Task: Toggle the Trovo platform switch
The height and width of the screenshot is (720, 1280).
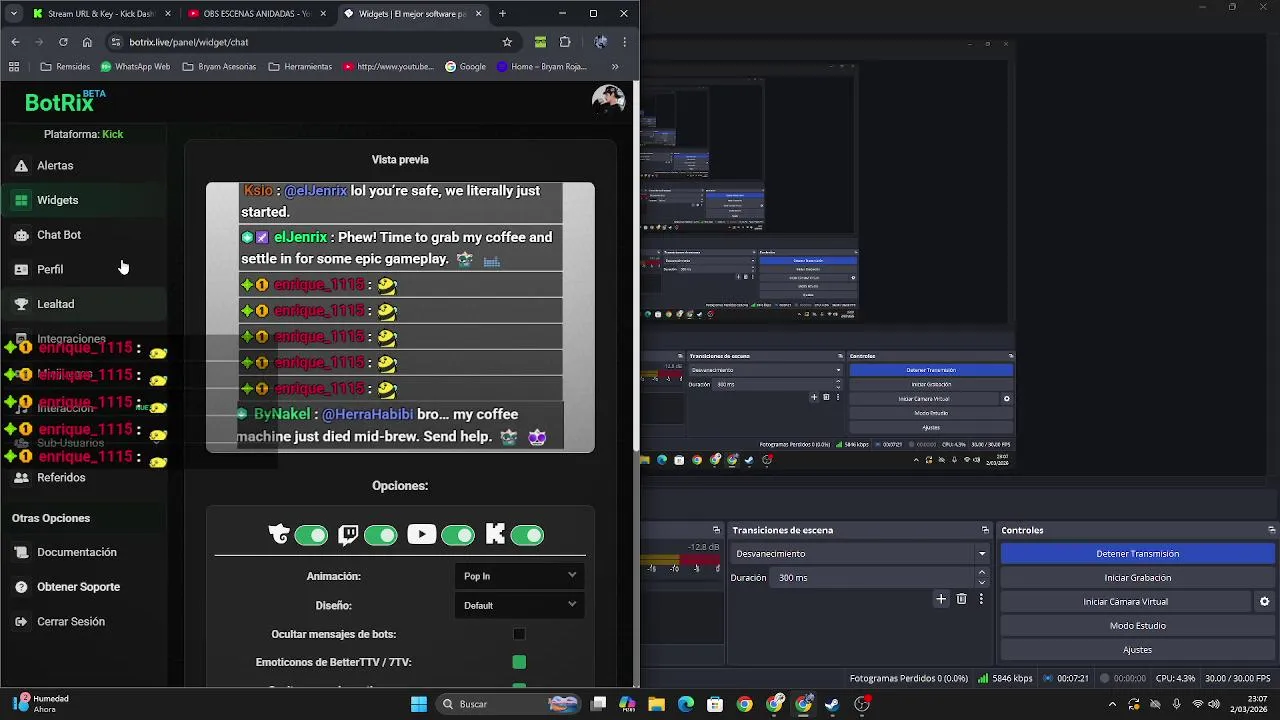Action: (311, 535)
